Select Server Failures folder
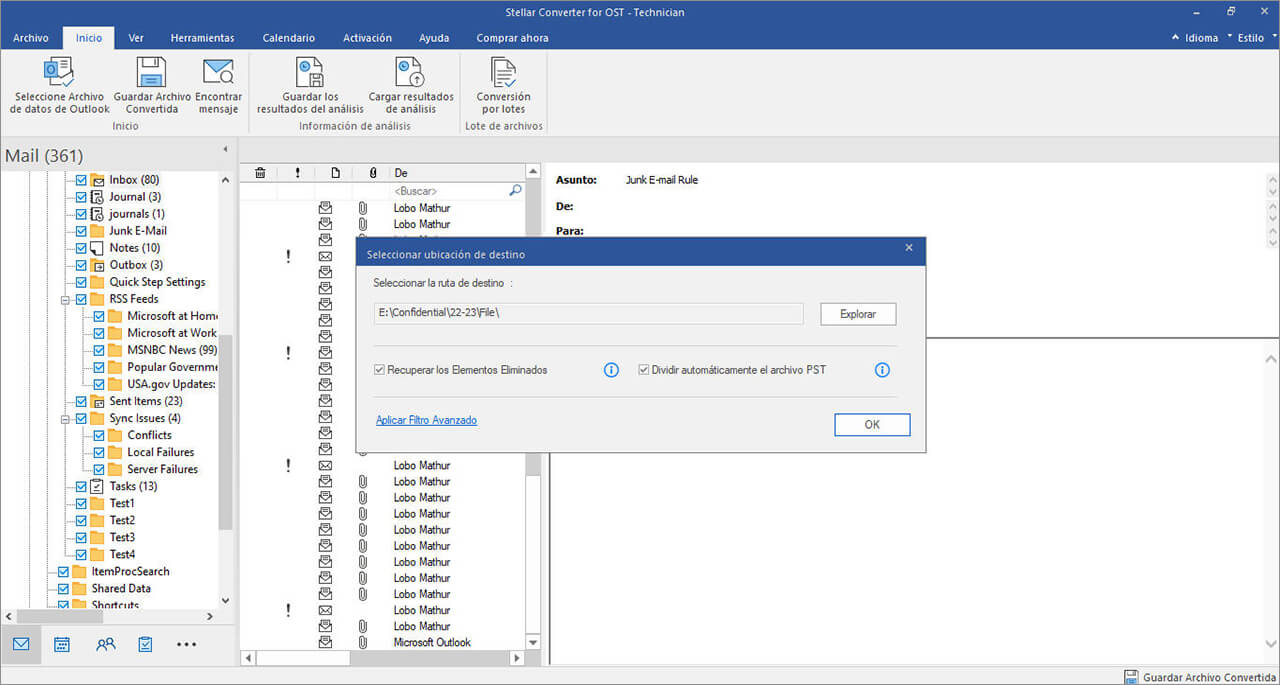1280x685 pixels. [x=163, y=469]
